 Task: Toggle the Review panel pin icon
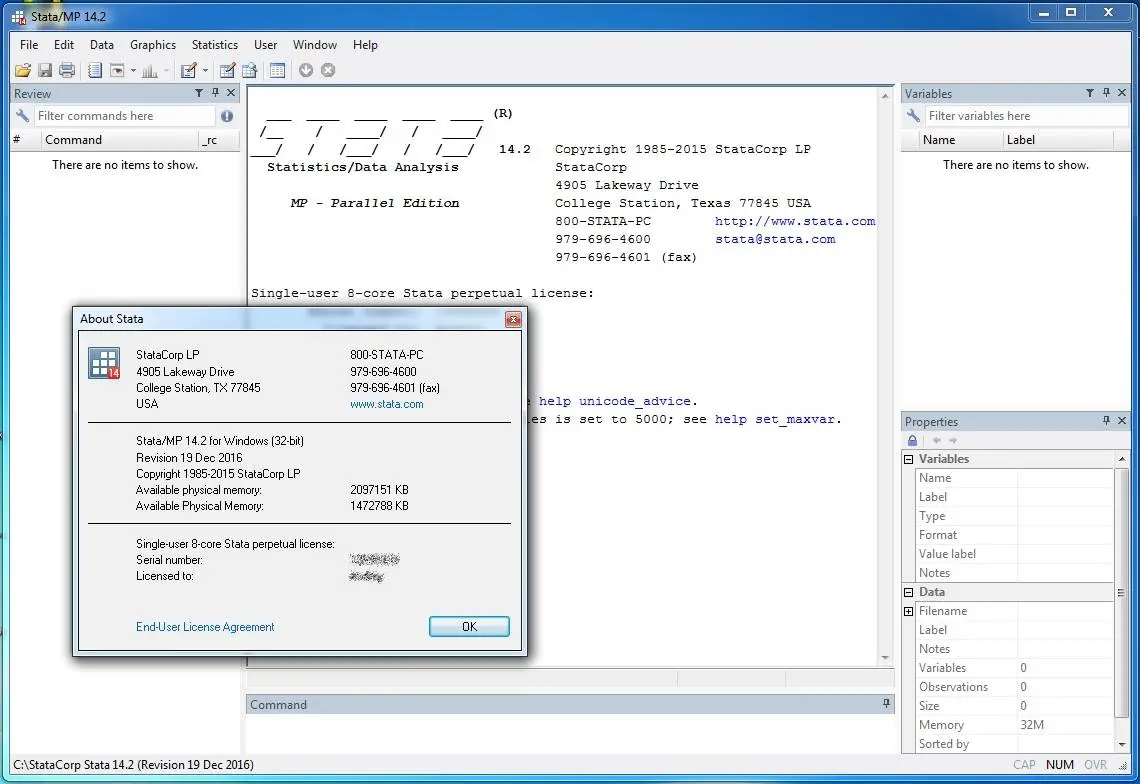point(215,93)
